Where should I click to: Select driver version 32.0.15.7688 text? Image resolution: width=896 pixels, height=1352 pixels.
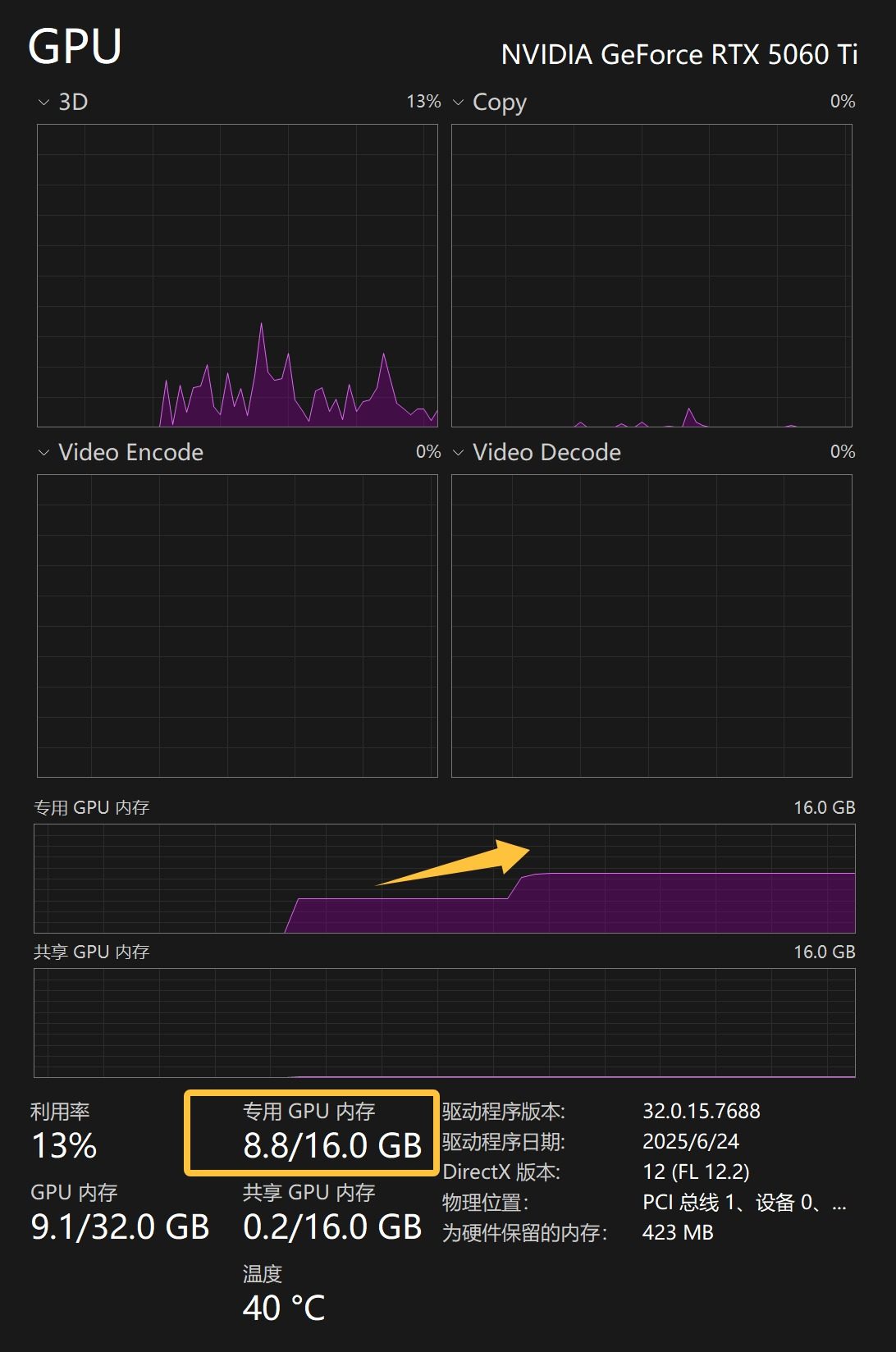click(x=701, y=1112)
